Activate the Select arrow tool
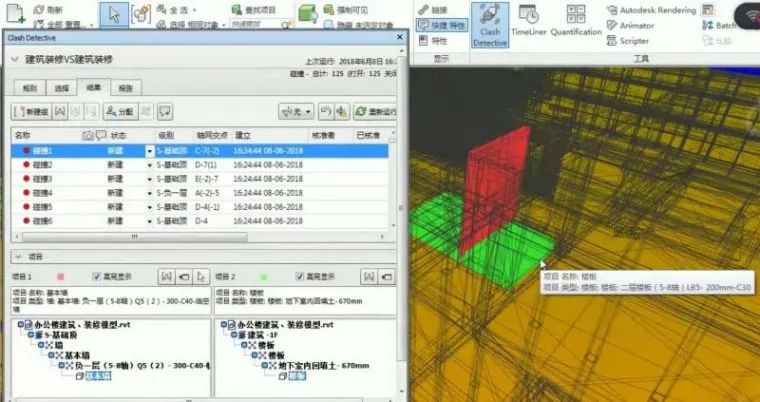 114,15
